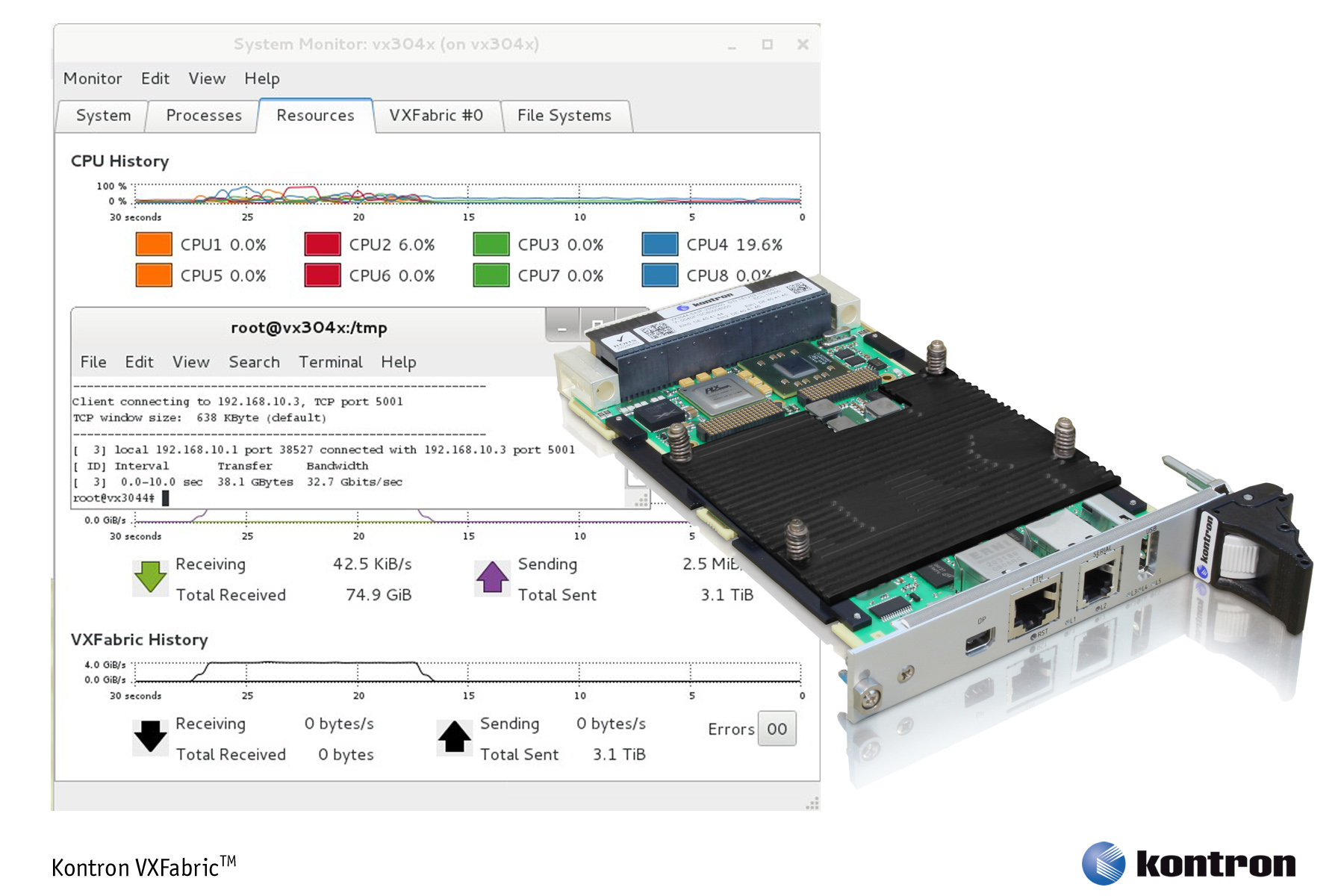Open the Monitor menu in System Monitor
Image resolution: width=1344 pixels, height=896 pixels.
coord(93,78)
